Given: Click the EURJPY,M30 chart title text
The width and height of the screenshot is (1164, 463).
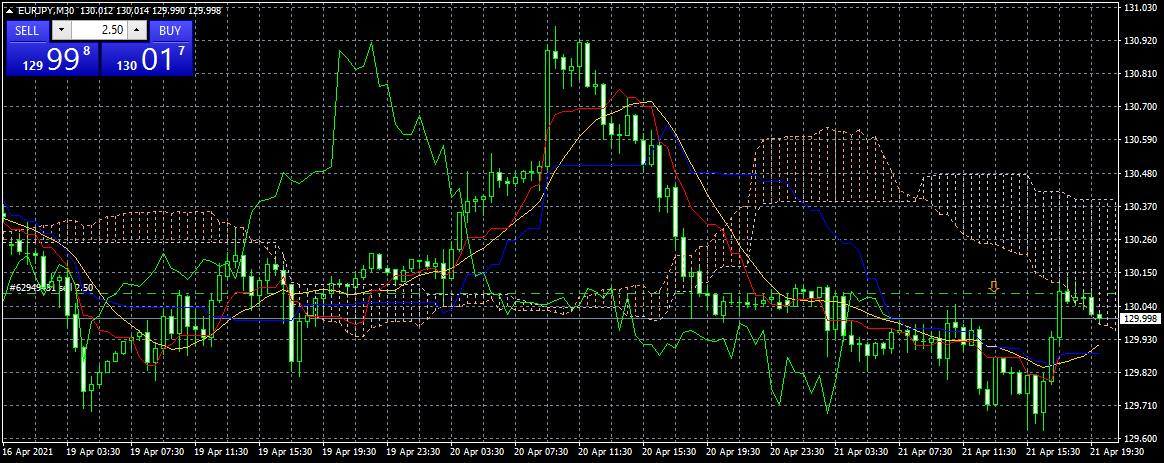Looking at the screenshot, I should coord(46,12).
